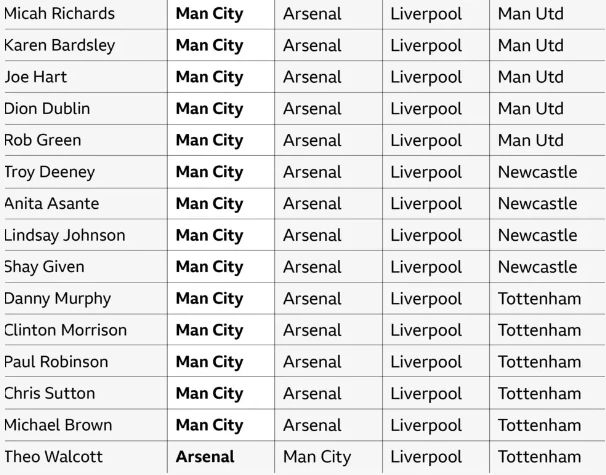Select the Anita Asante name cell
The height and width of the screenshot is (475, 606).
point(51,203)
